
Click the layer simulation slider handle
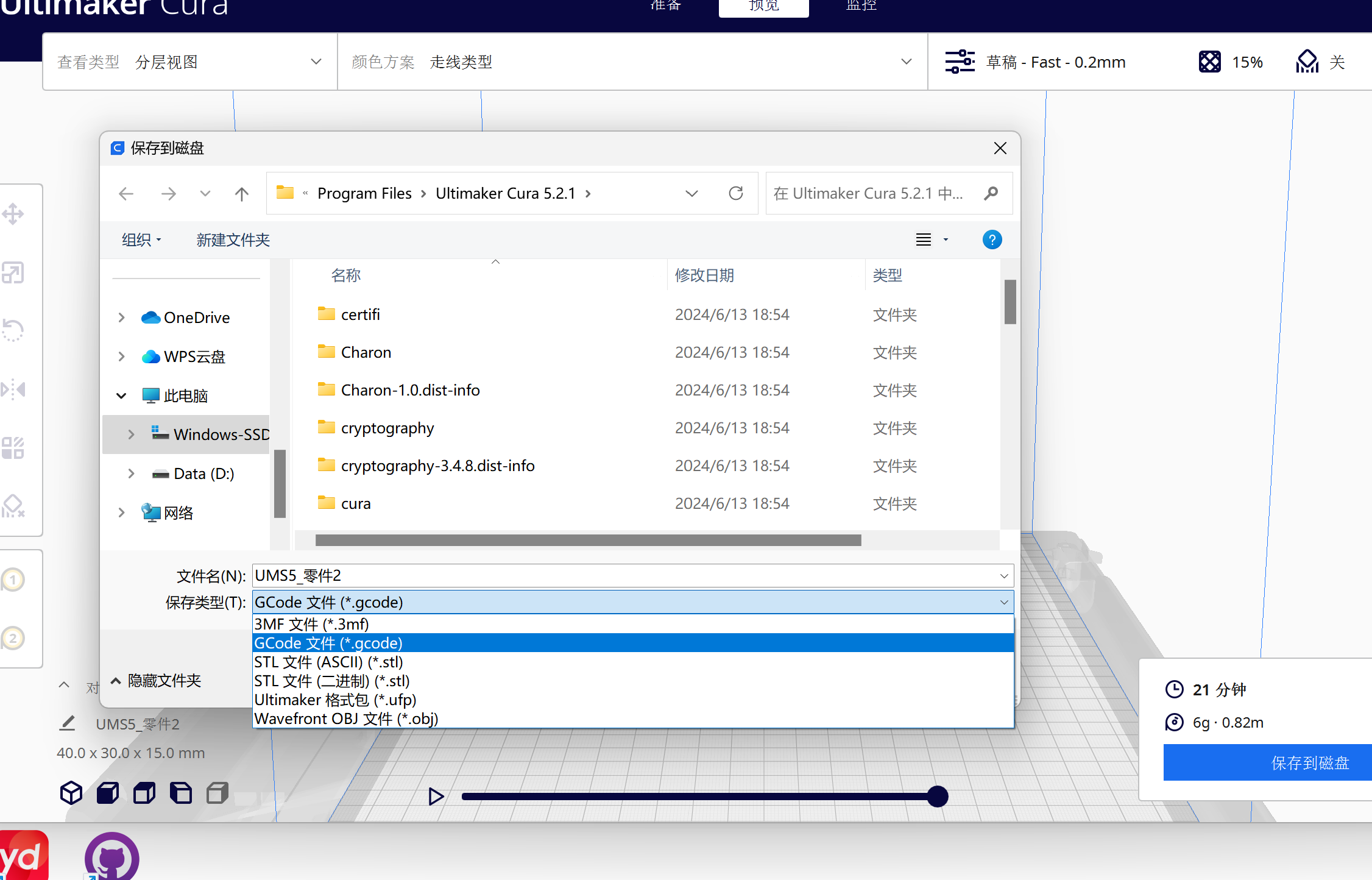(x=938, y=797)
